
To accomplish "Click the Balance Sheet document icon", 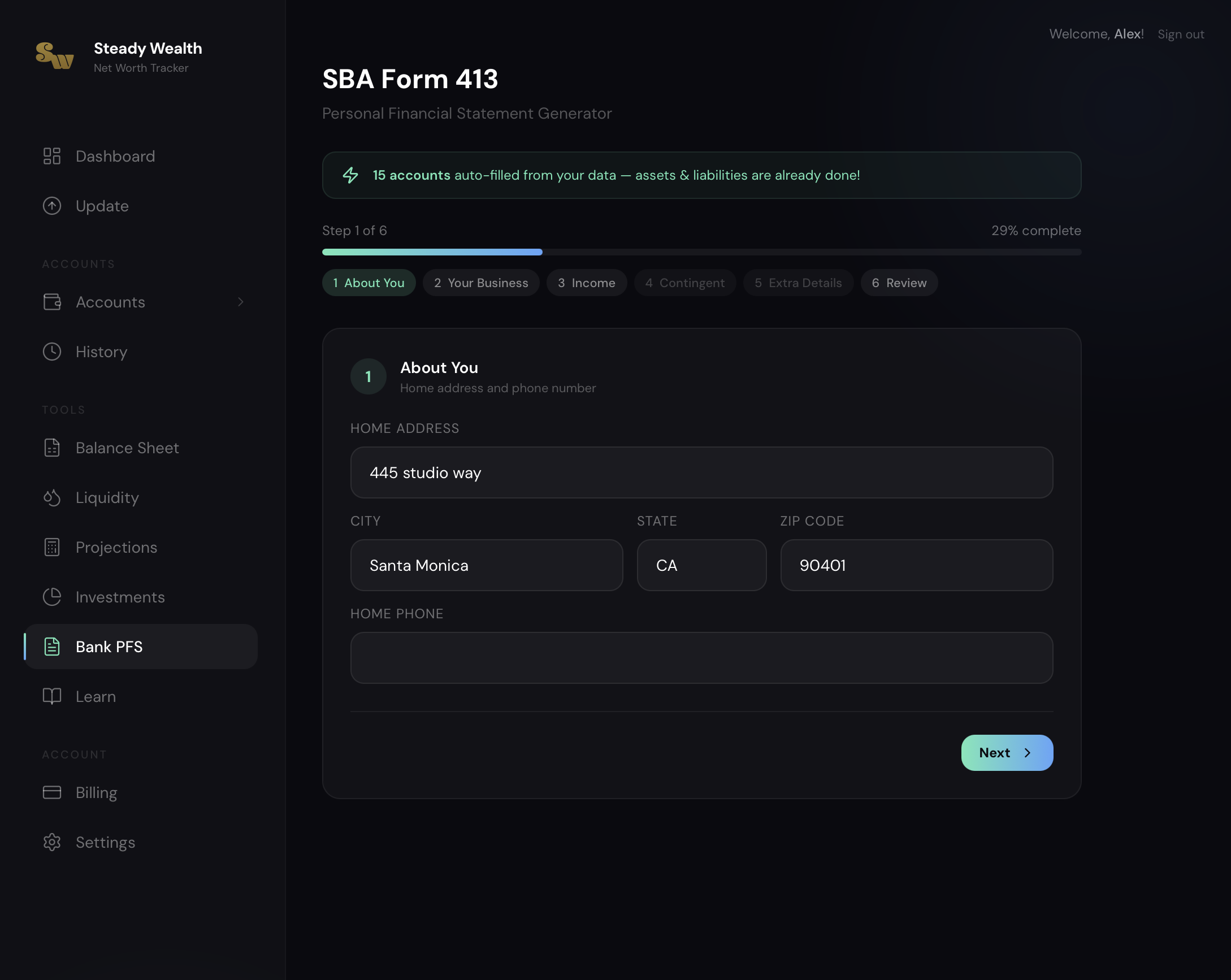I will pyautogui.click(x=52, y=448).
